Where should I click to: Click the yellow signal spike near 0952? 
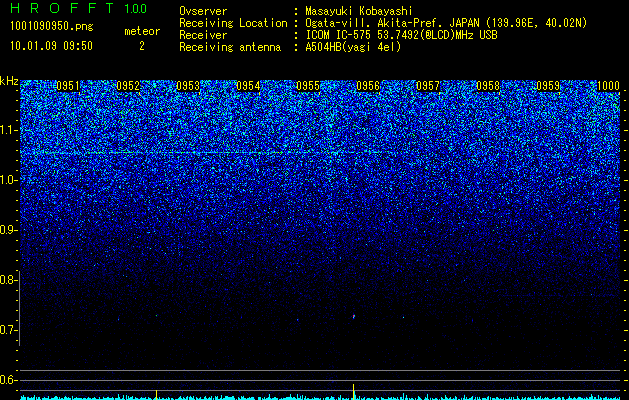(156, 394)
